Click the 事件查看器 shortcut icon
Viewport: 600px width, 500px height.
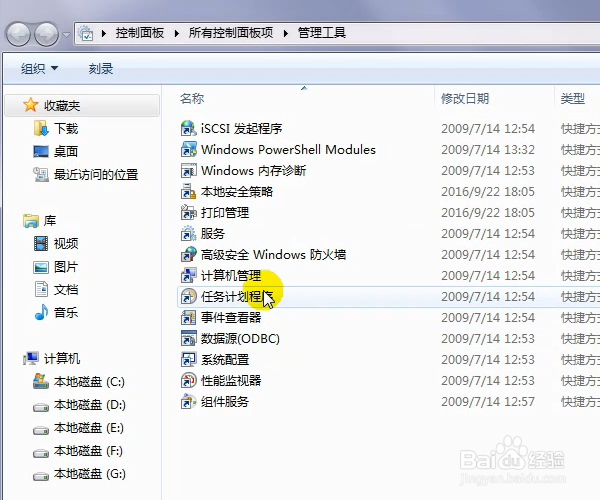coord(189,318)
